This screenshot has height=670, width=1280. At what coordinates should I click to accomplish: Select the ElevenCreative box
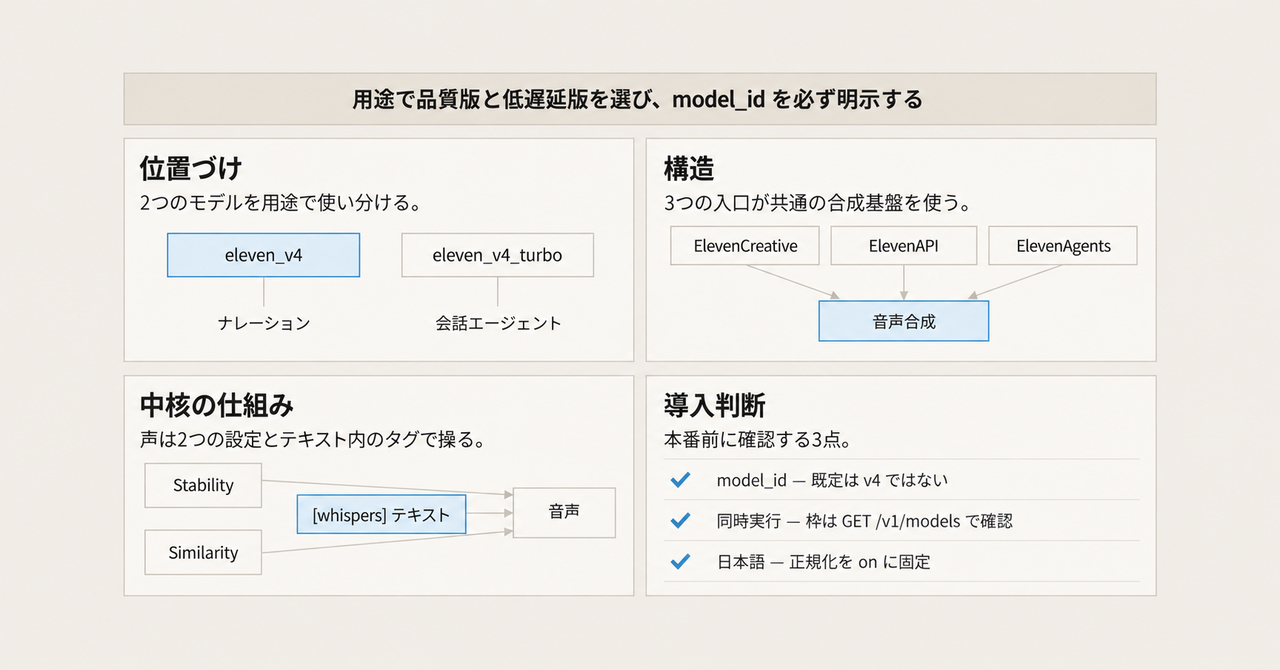[x=746, y=246]
